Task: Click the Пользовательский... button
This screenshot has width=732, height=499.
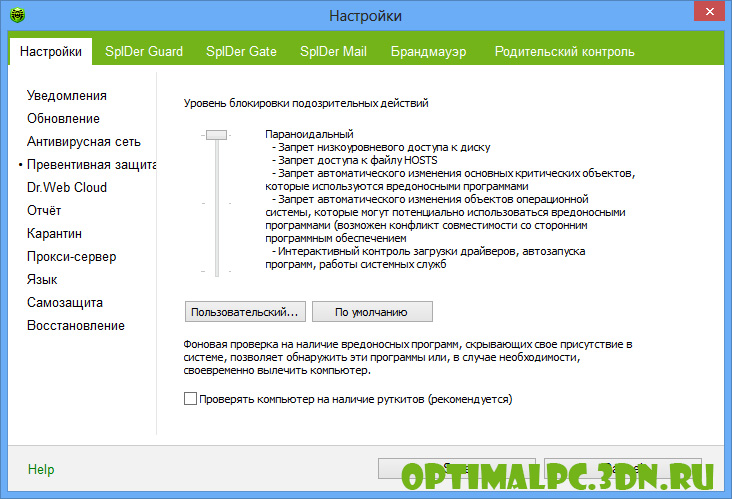Action: coord(245,312)
